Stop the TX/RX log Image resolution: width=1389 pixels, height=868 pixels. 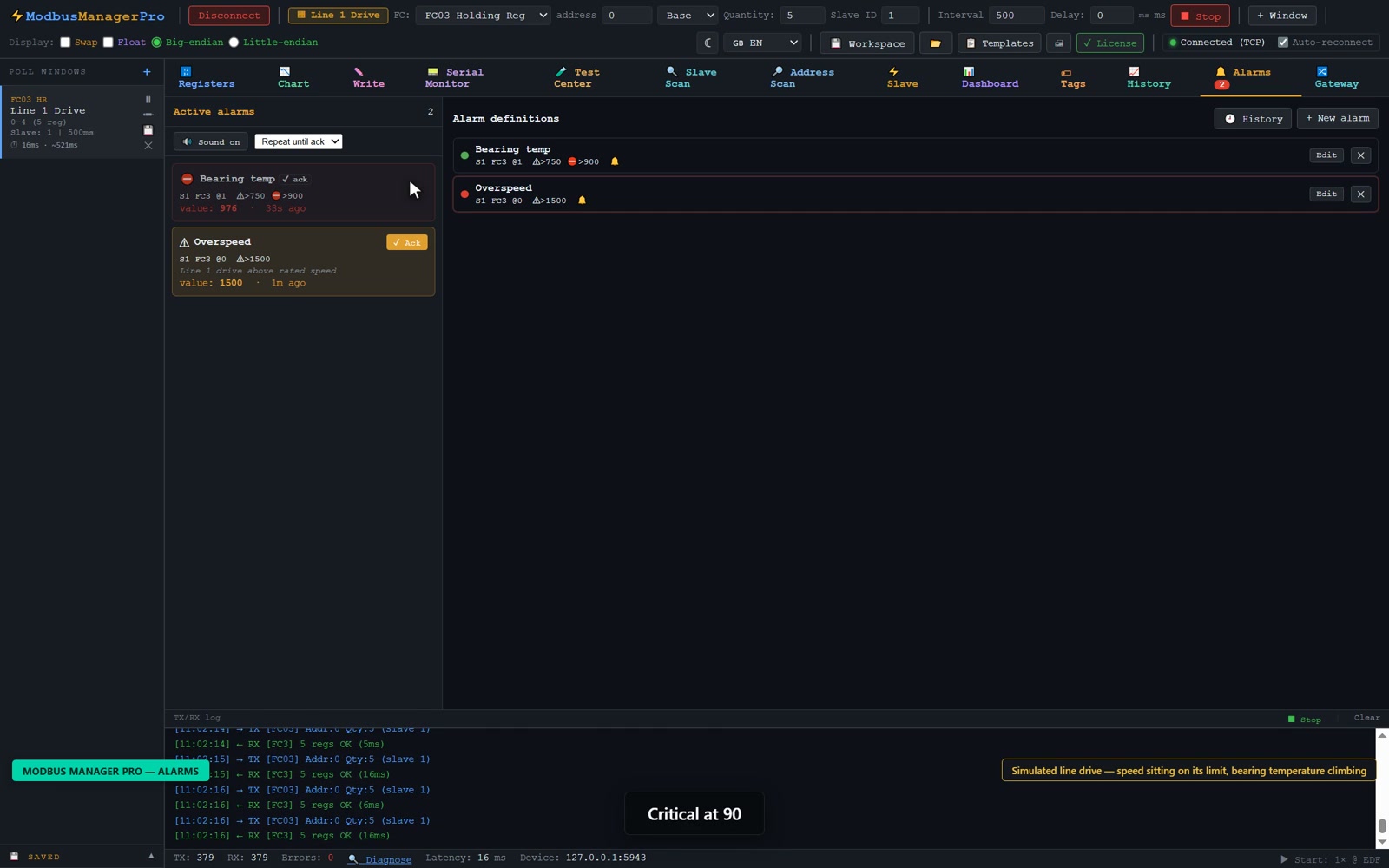[x=1304, y=719]
